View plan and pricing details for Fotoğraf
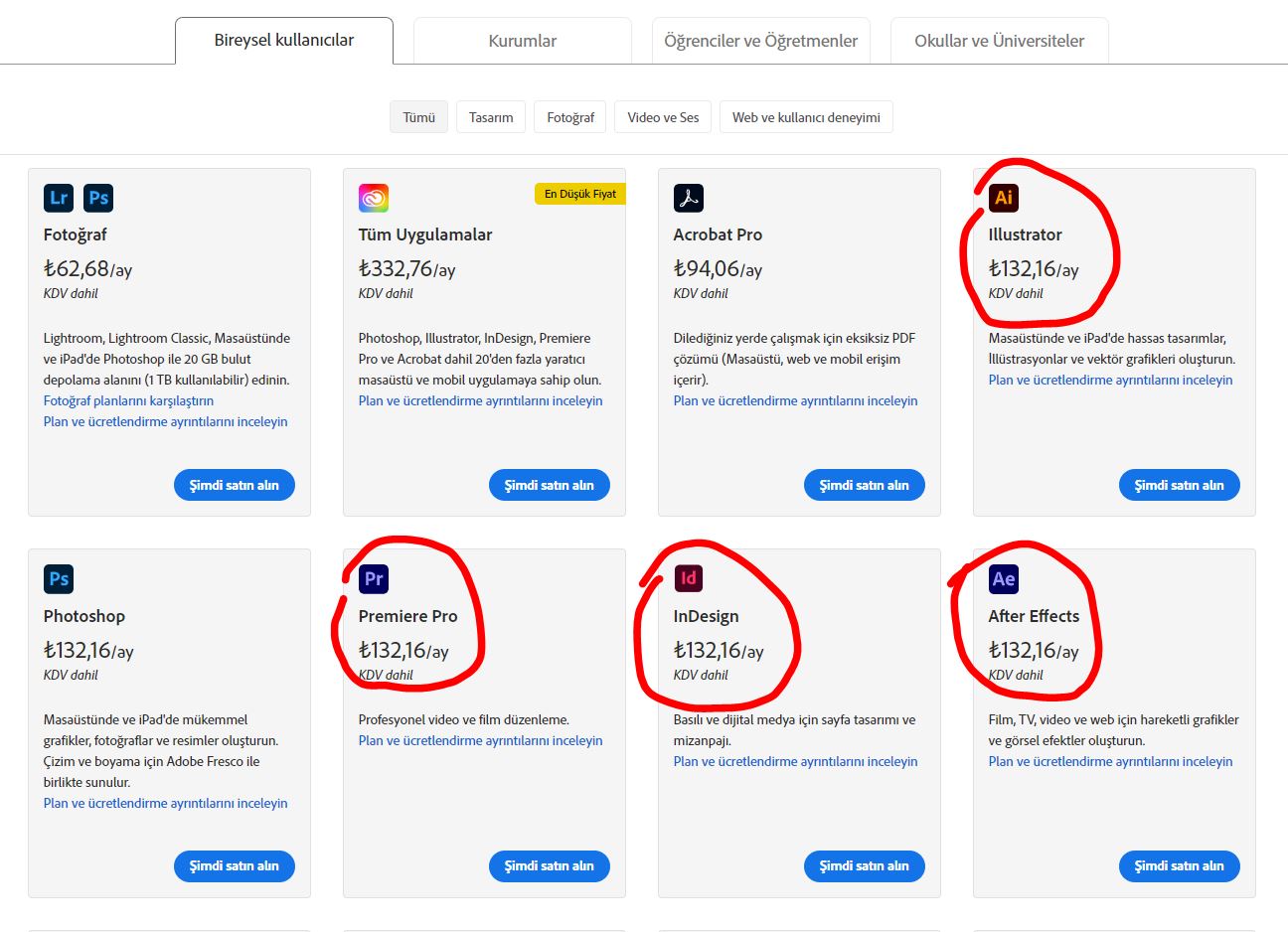 tap(166, 421)
